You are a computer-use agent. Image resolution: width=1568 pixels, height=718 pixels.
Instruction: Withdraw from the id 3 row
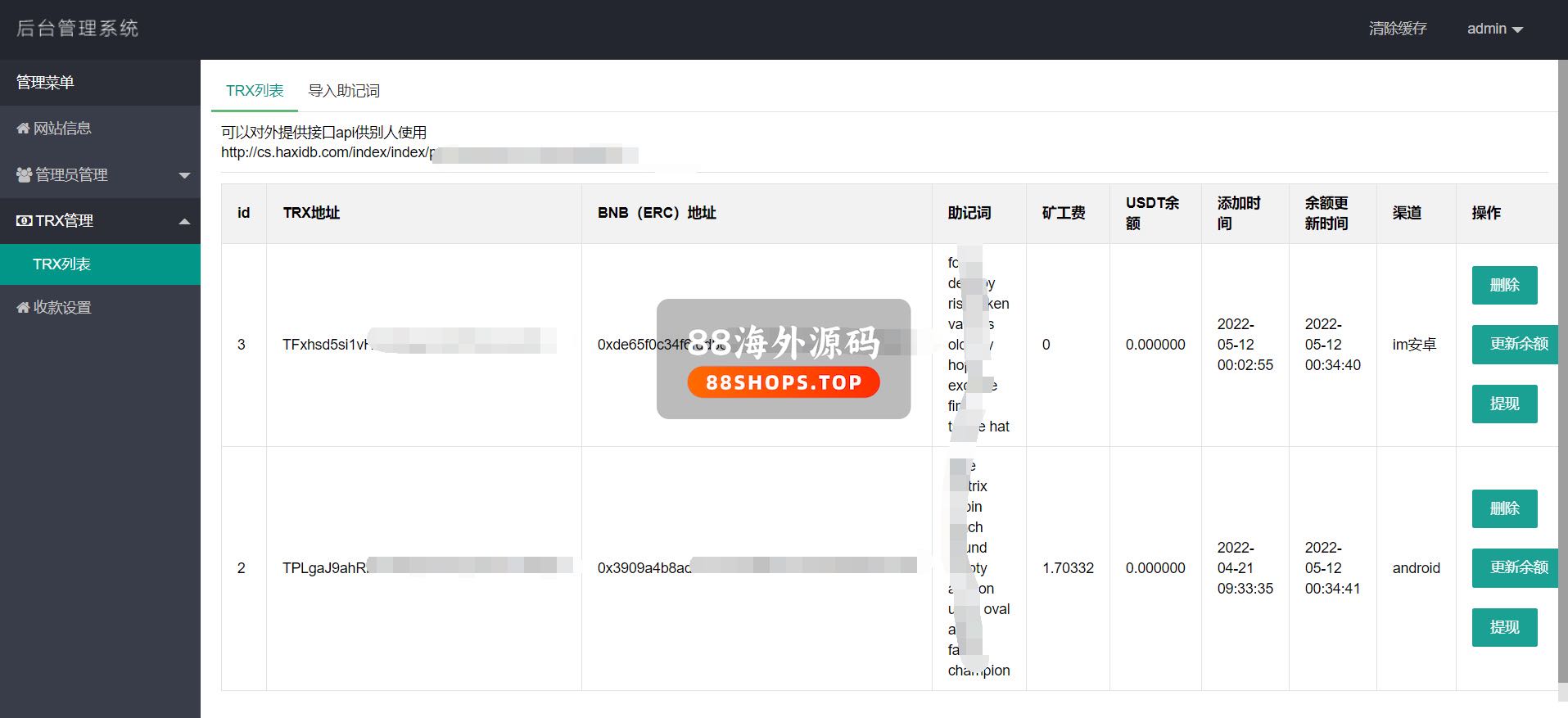1504,404
